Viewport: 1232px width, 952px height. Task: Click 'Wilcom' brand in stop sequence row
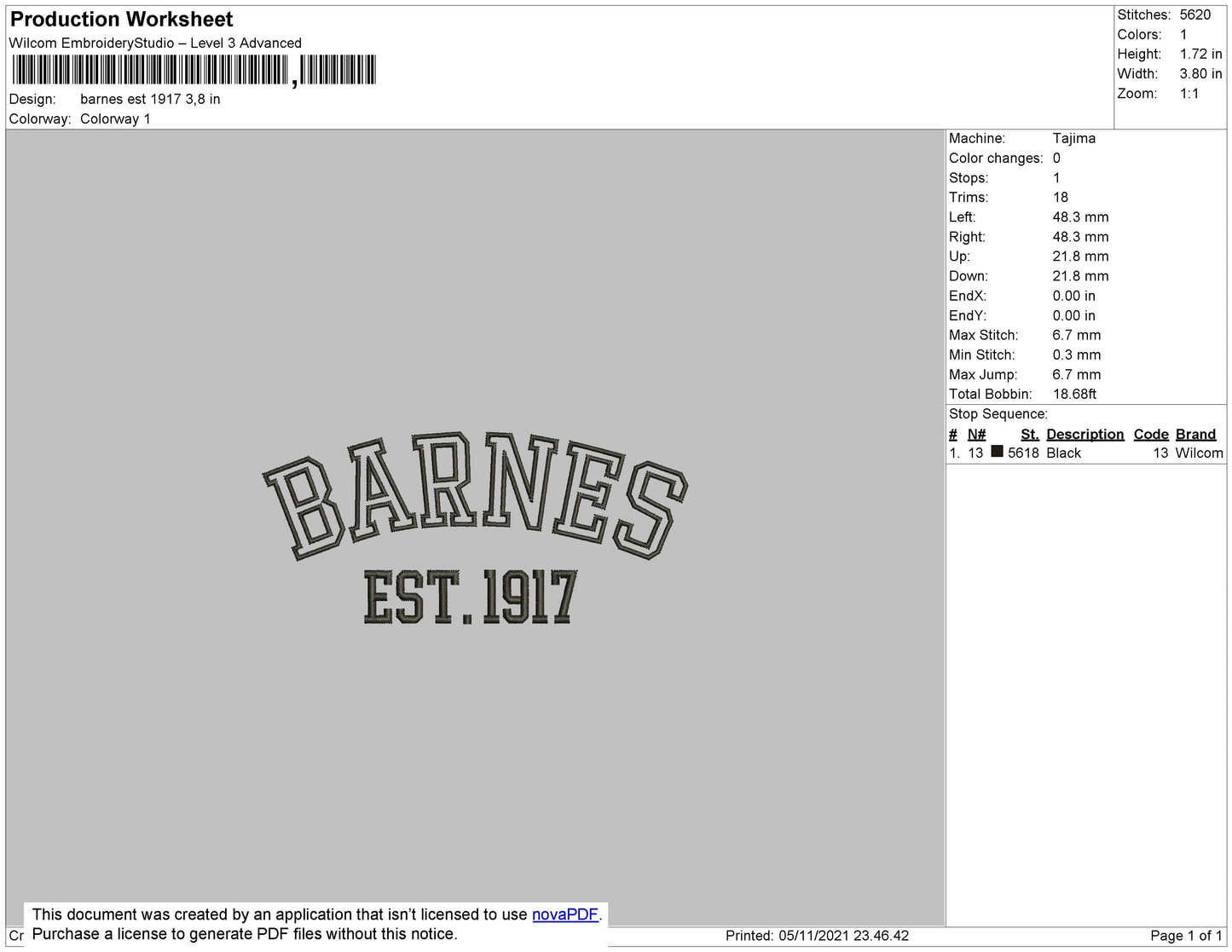click(1199, 453)
